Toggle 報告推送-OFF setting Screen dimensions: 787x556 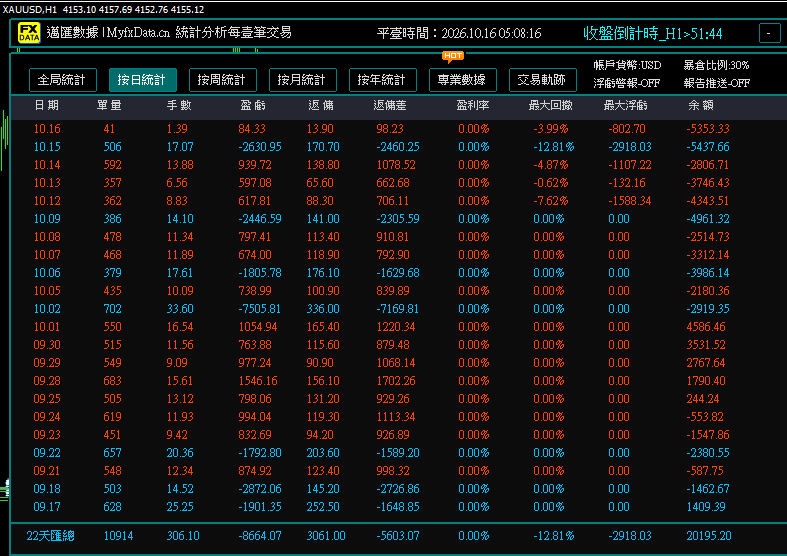point(716,83)
